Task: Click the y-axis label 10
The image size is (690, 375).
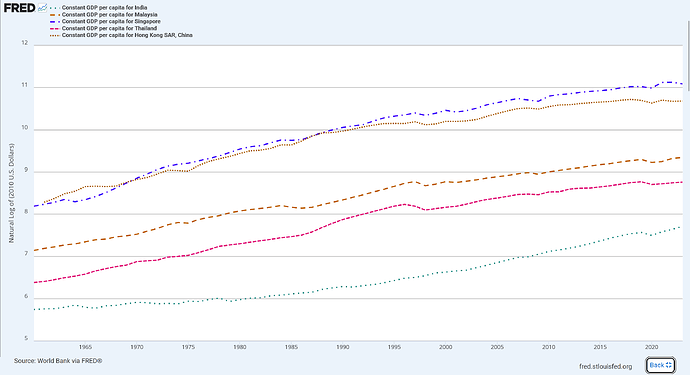Action: [x=24, y=128]
